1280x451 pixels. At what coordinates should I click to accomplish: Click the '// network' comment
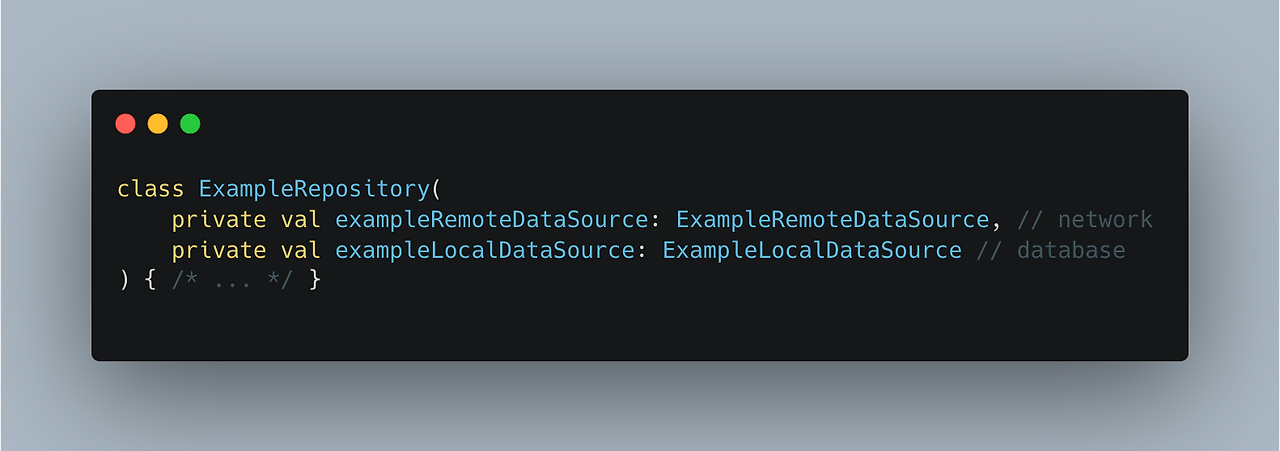(1085, 220)
